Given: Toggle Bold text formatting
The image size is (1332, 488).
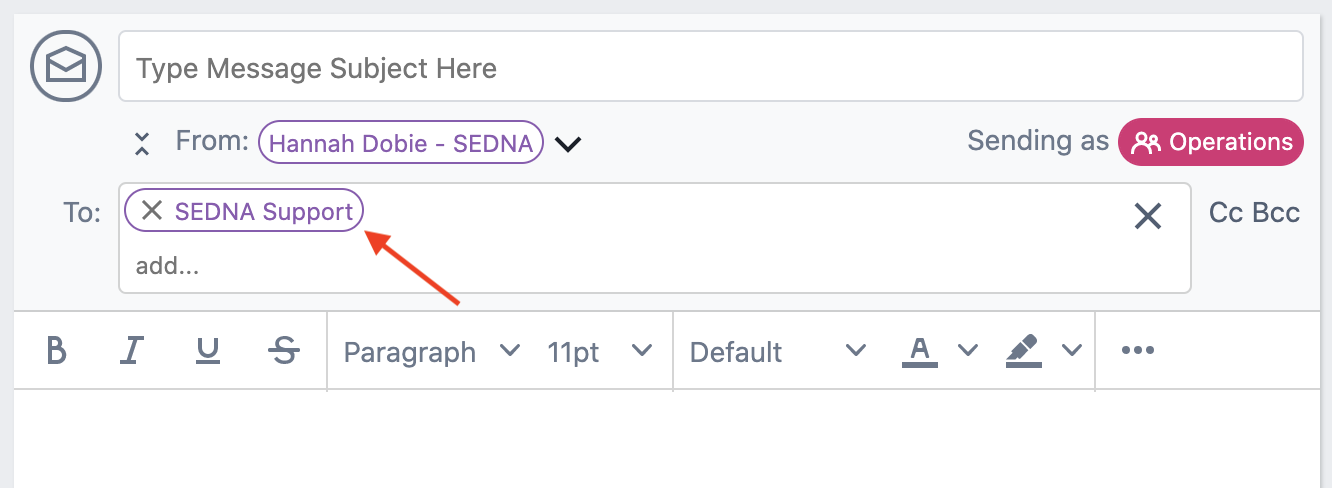Looking at the screenshot, I should click(57, 351).
